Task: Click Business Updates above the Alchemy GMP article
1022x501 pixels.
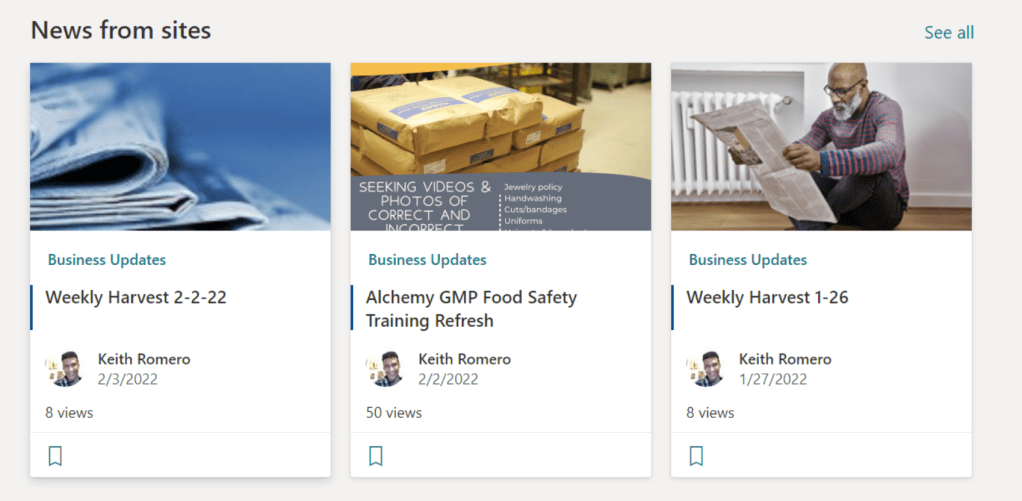Action: [x=427, y=260]
